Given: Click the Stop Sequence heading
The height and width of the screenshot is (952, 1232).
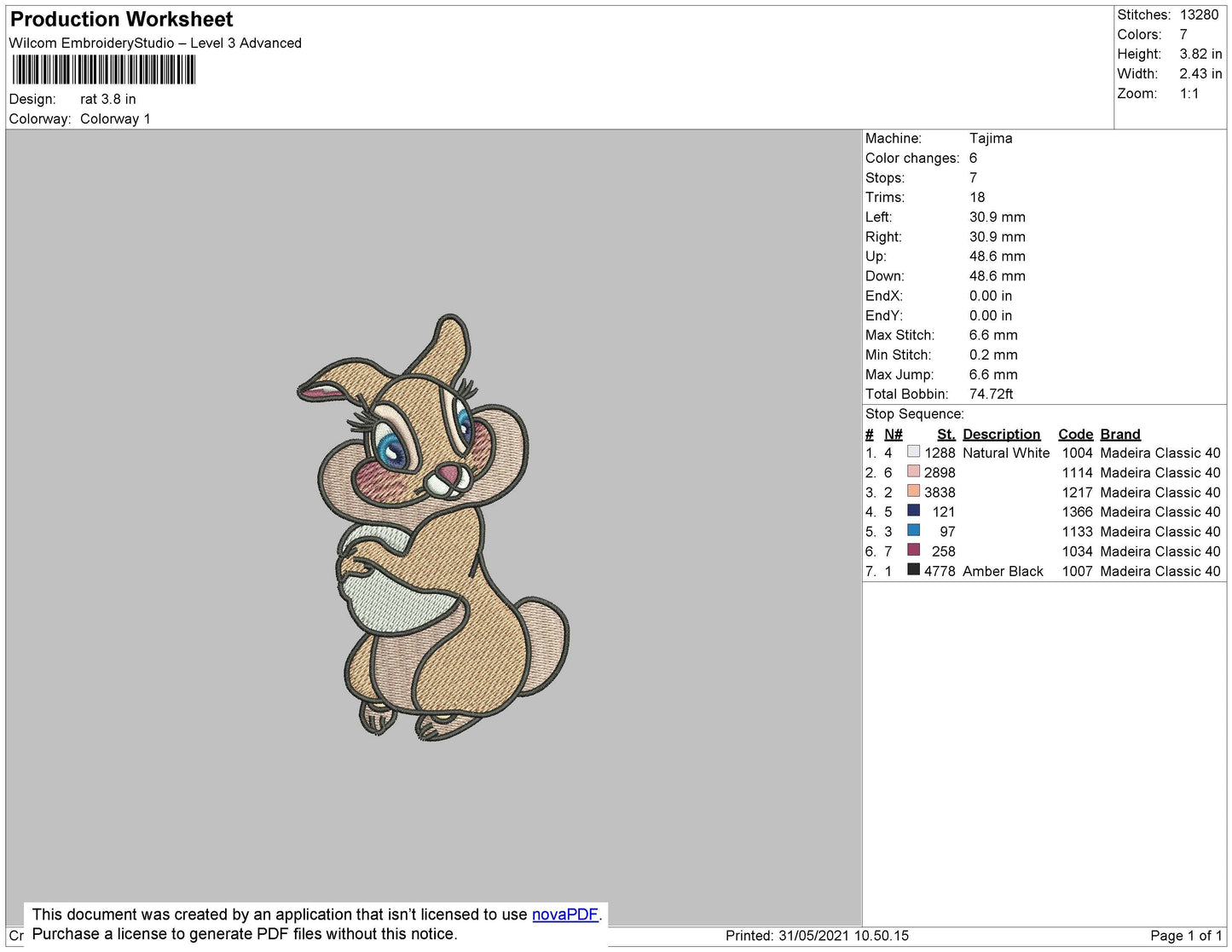Looking at the screenshot, I should 915,413.
